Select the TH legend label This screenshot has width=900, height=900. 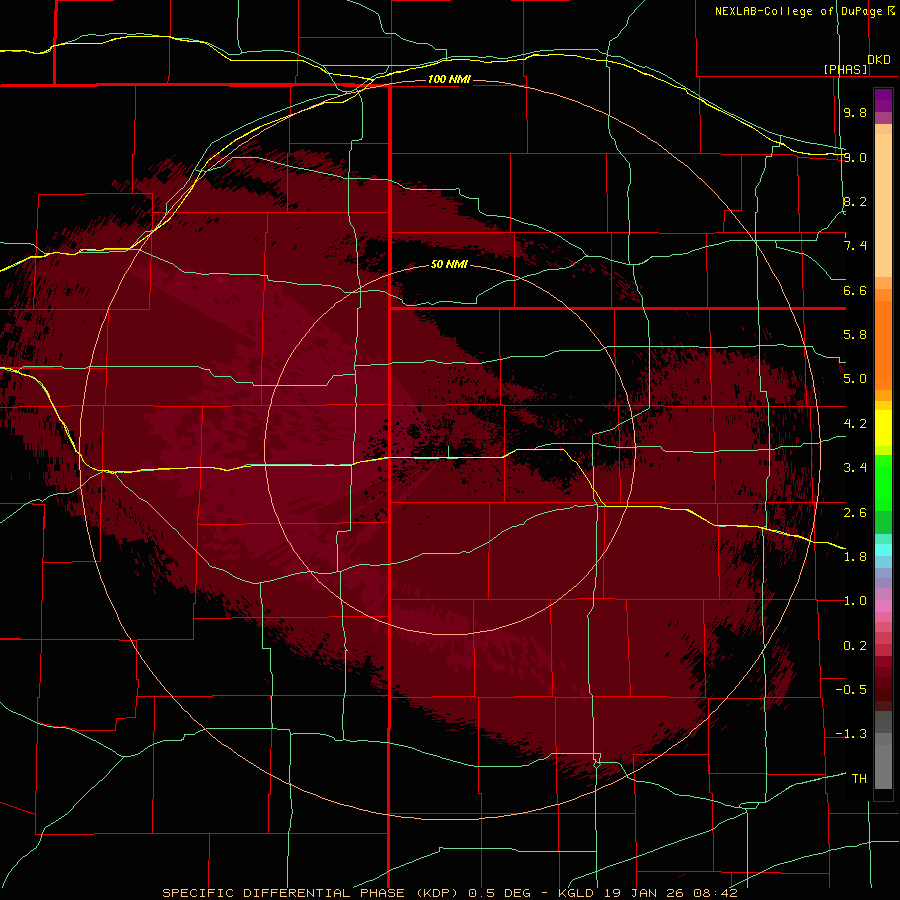click(x=859, y=779)
